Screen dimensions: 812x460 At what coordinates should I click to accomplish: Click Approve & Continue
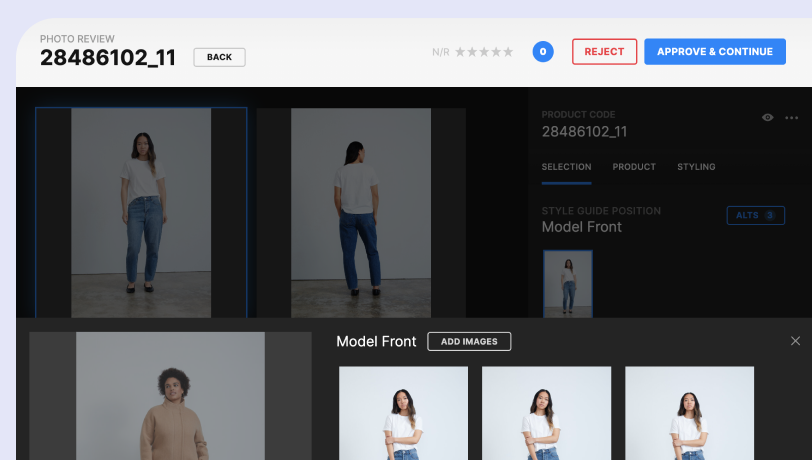click(715, 51)
